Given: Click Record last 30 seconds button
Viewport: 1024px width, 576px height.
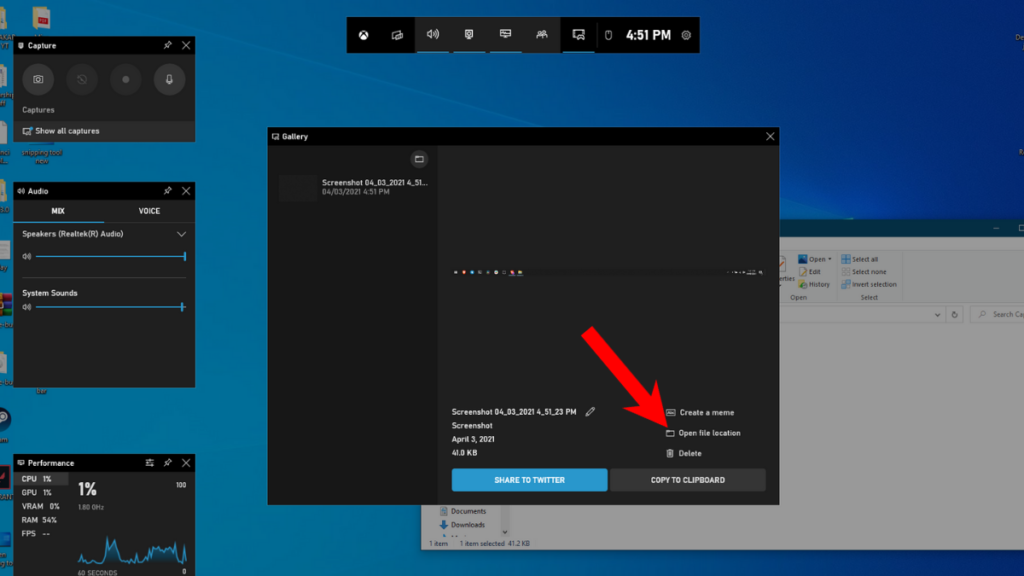Looking at the screenshot, I should coord(82,80).
